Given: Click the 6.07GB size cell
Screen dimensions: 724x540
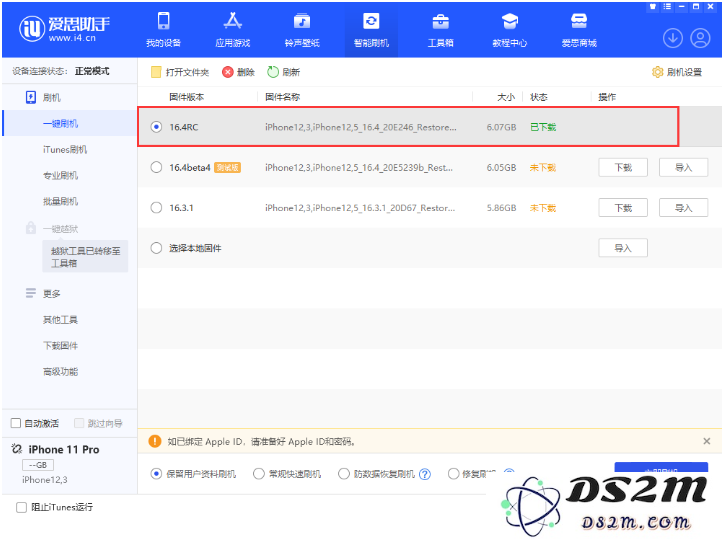Looking at the screenshot, I should (501, 127).
